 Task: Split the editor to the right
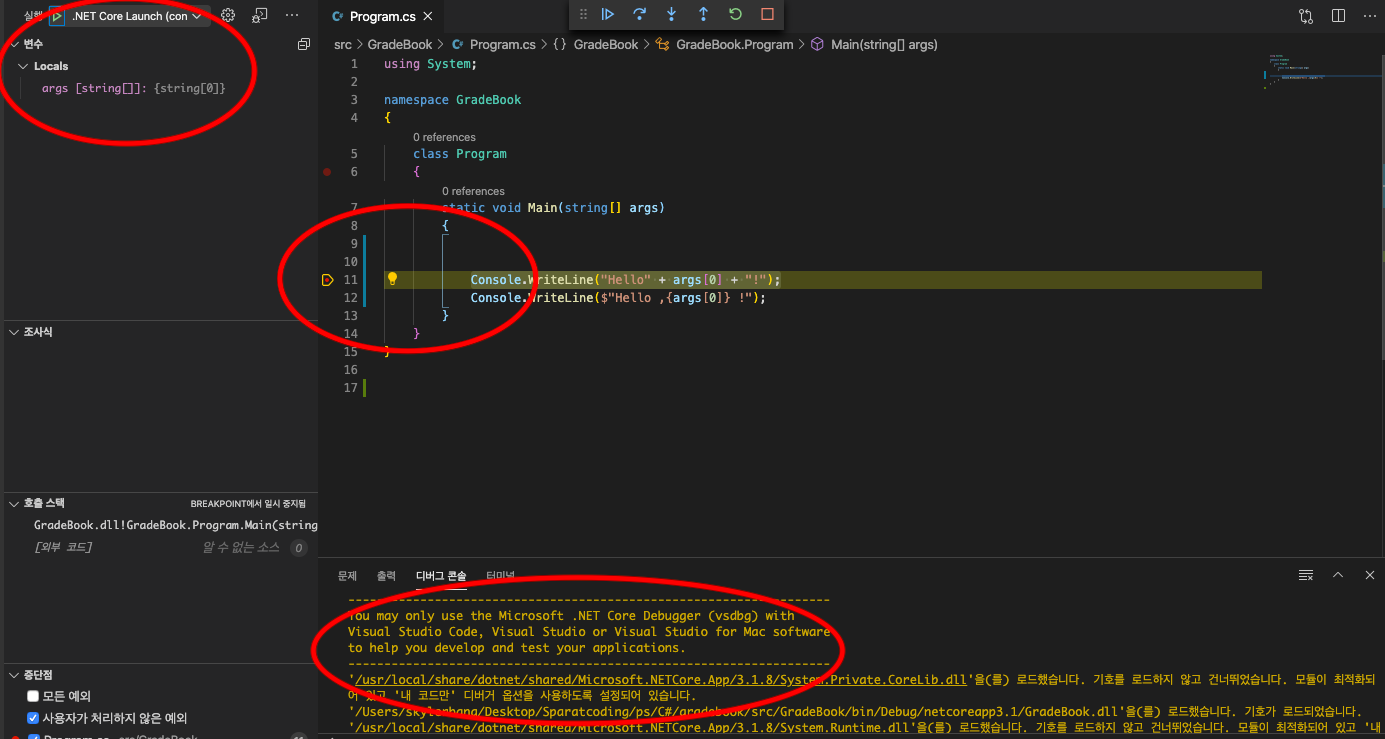point(1338,16)
